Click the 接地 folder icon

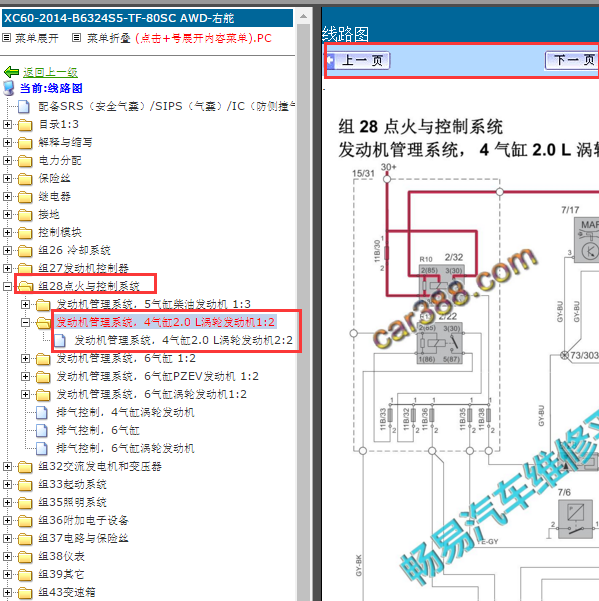coord(25,215)
